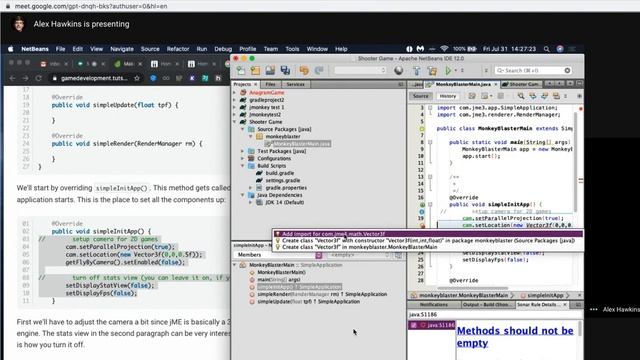
Task: Open the Debug menu in the menu bar
Action: click(x=223, y=49)
